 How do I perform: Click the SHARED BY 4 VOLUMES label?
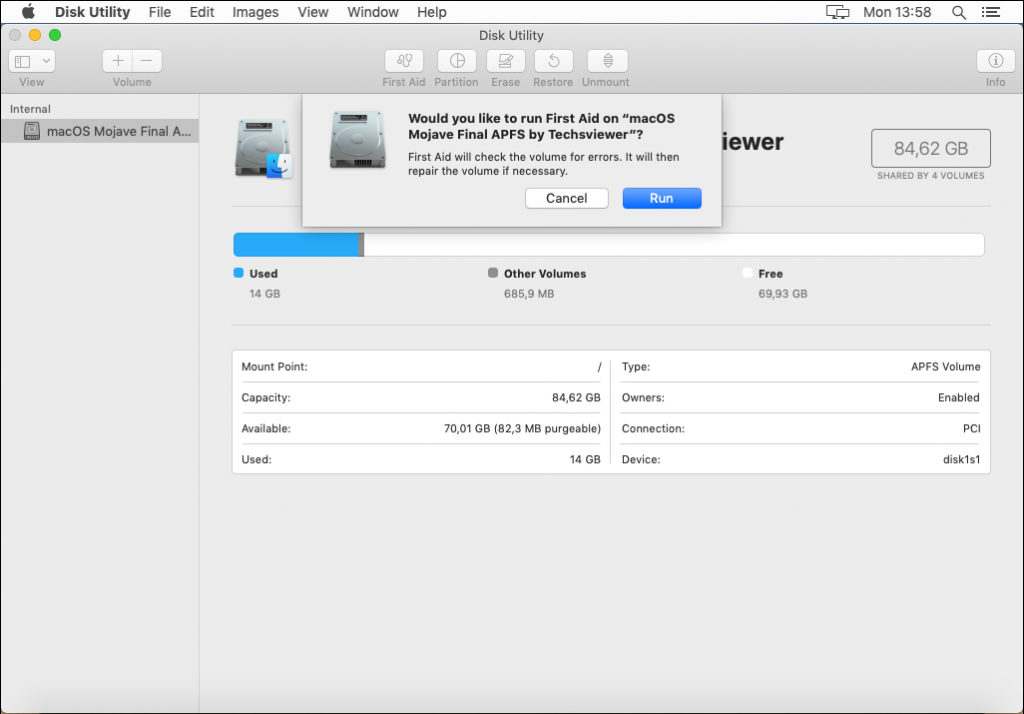click(931, 175)
